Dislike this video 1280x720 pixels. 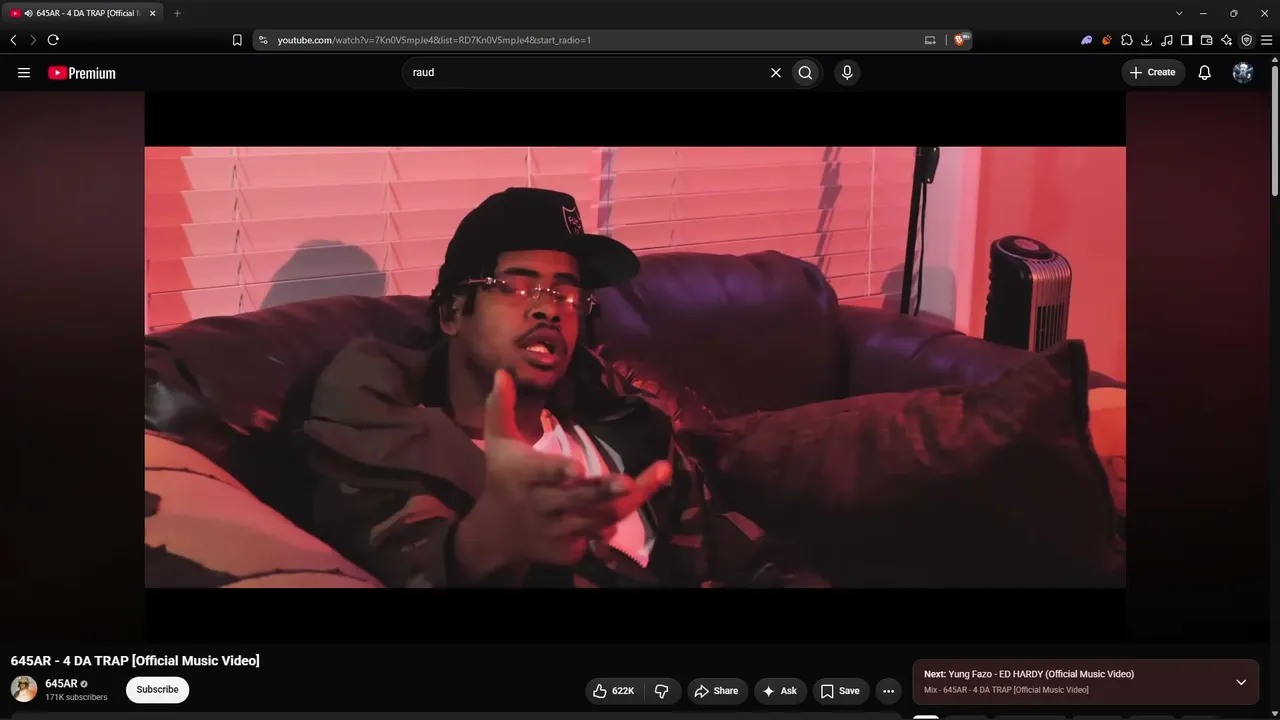pos(662,691)
